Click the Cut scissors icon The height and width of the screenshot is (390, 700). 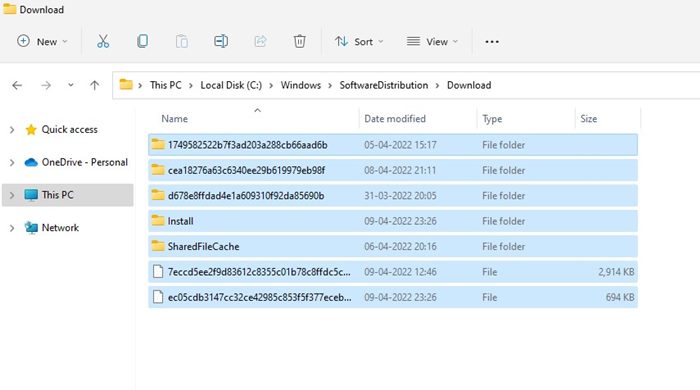pos(103,41)
